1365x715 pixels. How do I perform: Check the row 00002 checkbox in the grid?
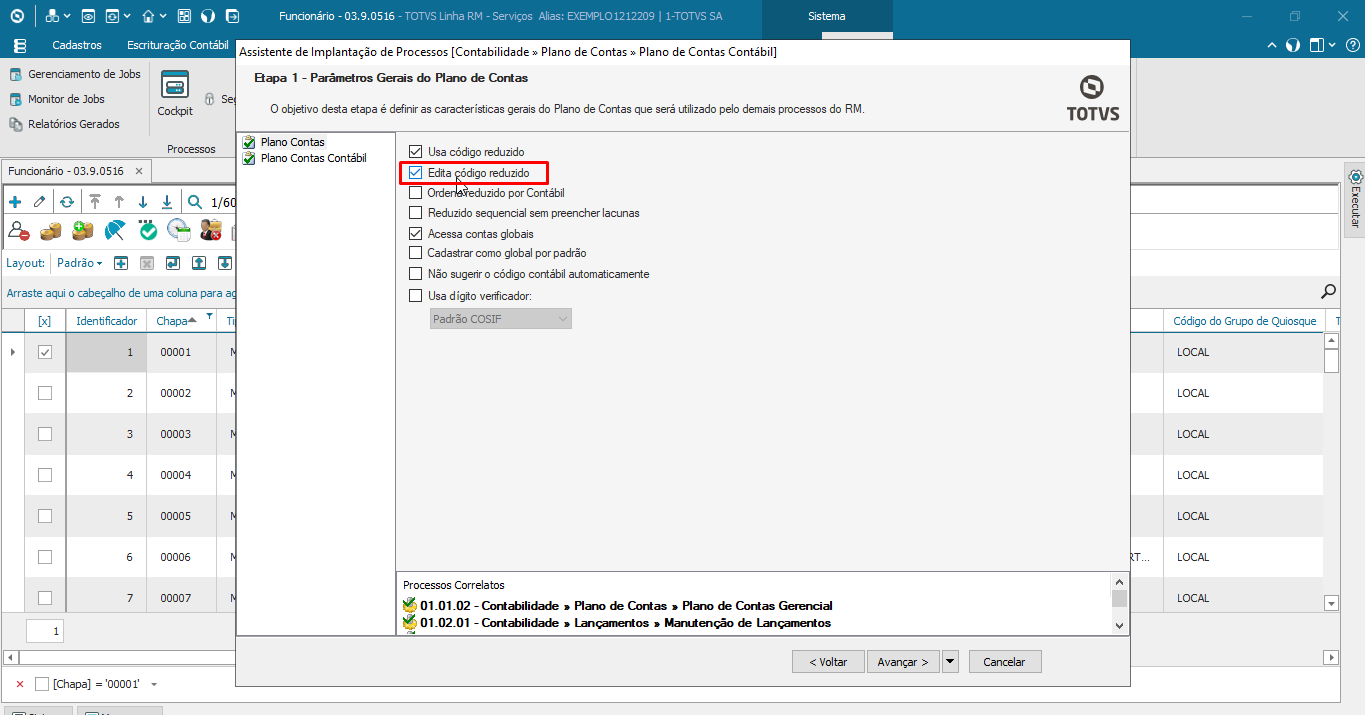coord(45,393)
